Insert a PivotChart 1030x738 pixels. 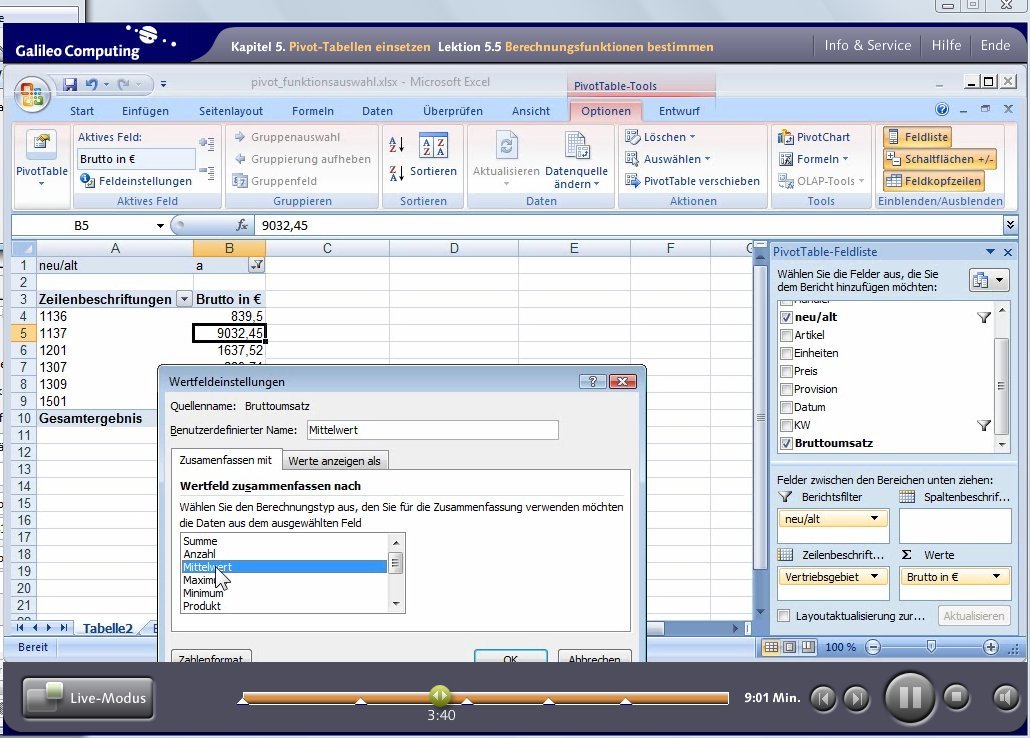[814, 137]
